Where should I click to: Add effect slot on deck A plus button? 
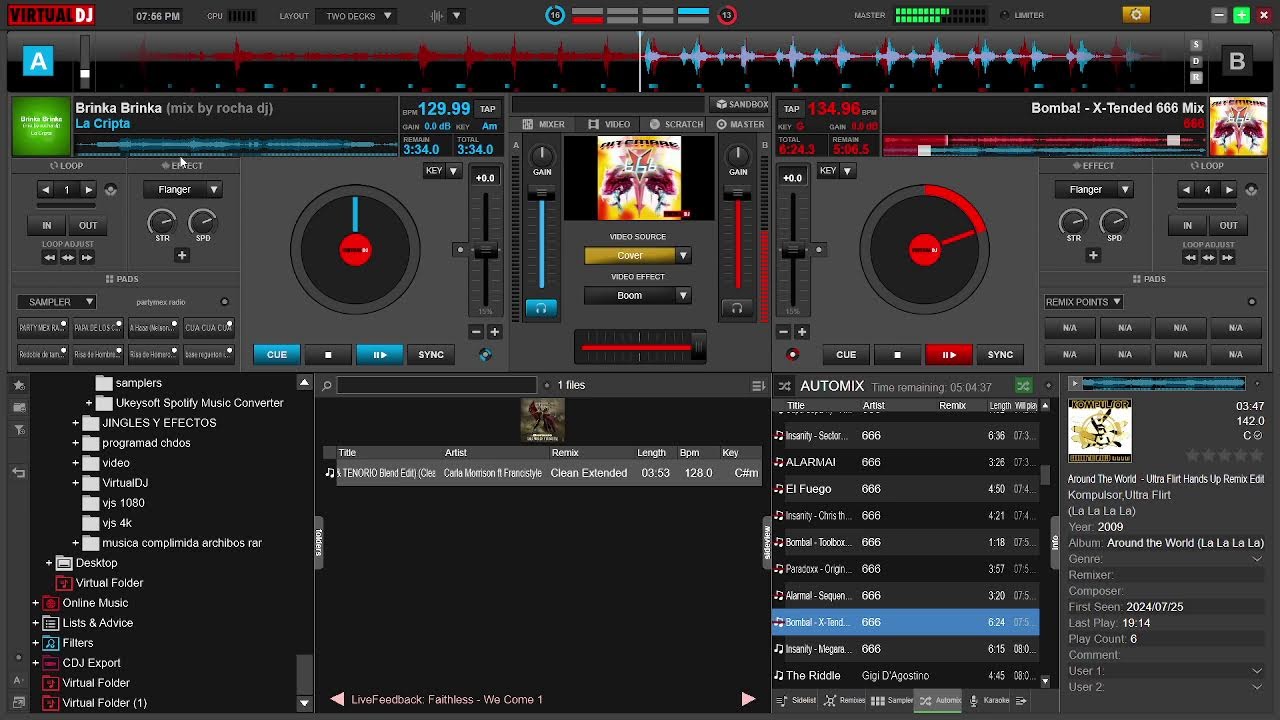coord(182,255)
